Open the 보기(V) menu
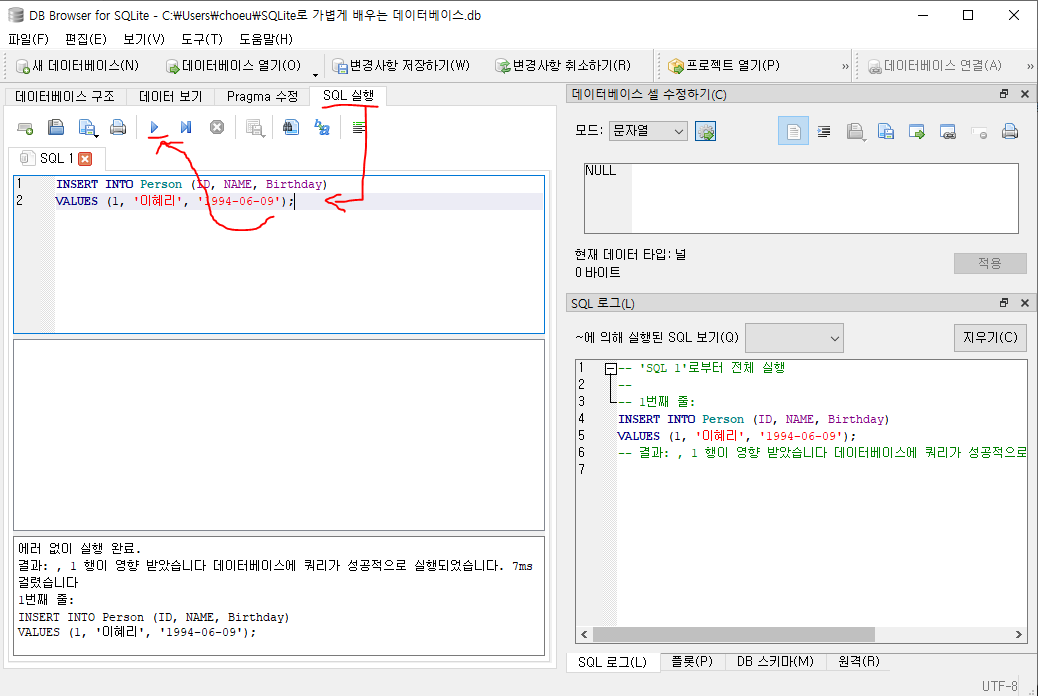Viewport: 1038px width, 696px height. (x=144, y=39)
